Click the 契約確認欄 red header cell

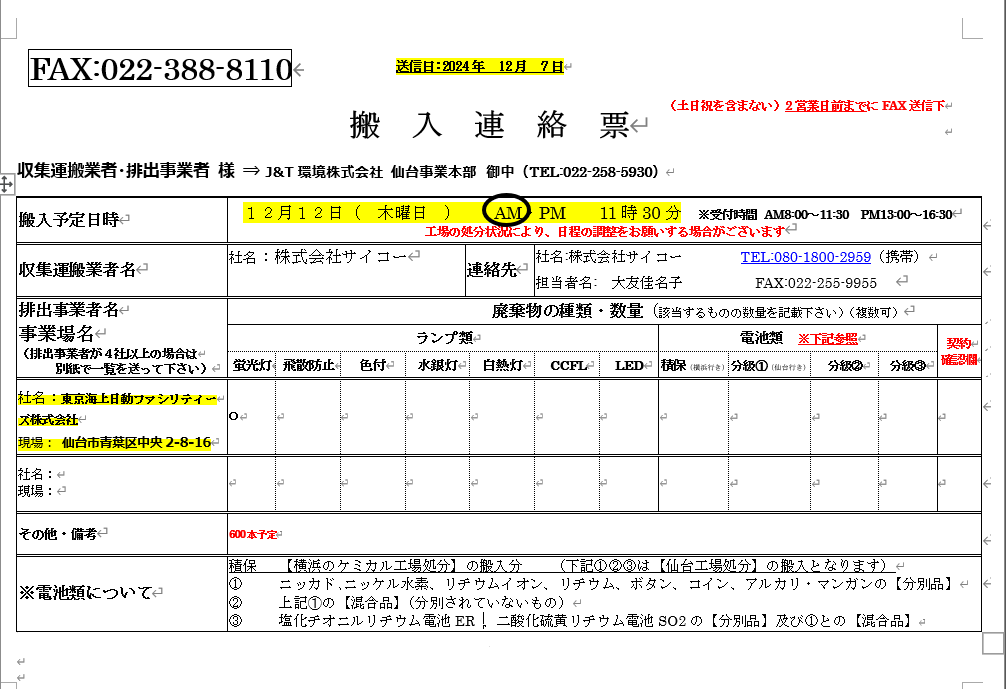click(x=960, y=351)
